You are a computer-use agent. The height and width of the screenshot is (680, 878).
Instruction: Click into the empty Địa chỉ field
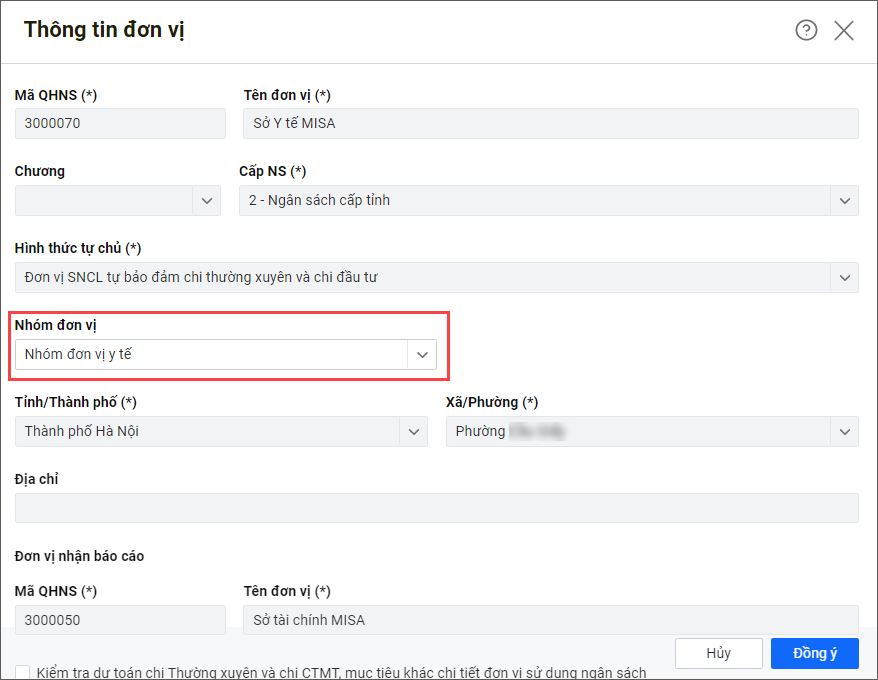click(x=436, y=508)
